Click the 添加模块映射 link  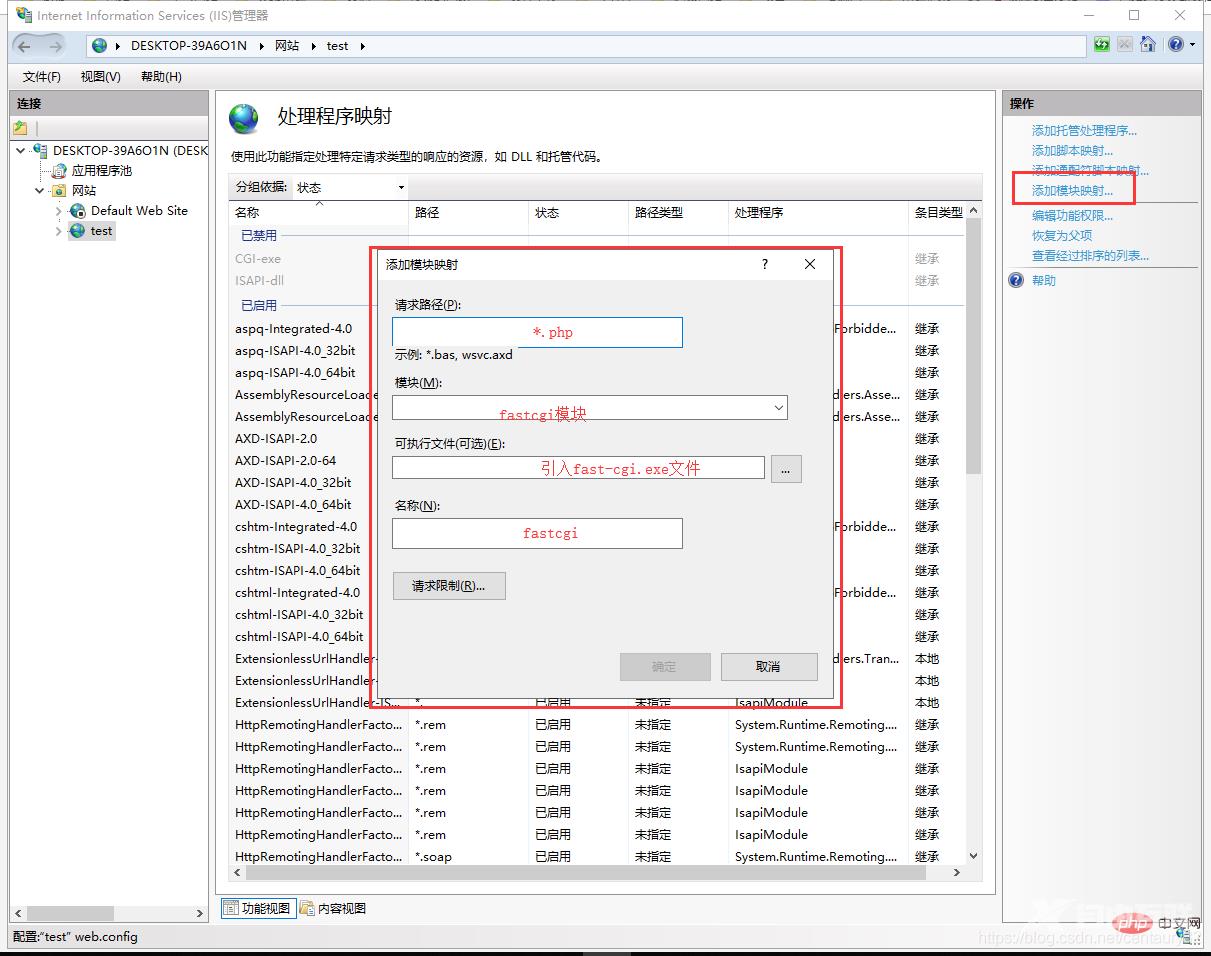(x=1071, y=191)
